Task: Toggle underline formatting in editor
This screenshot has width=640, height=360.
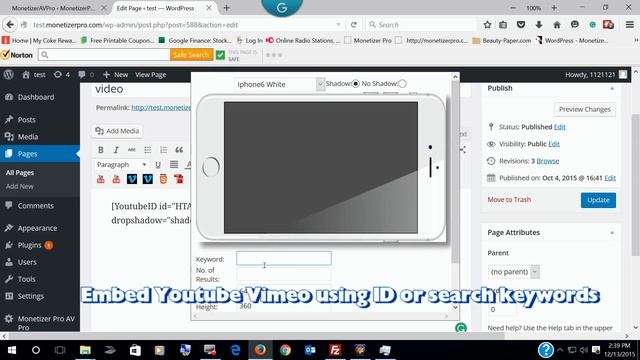Action: click(x=158, y=164)
